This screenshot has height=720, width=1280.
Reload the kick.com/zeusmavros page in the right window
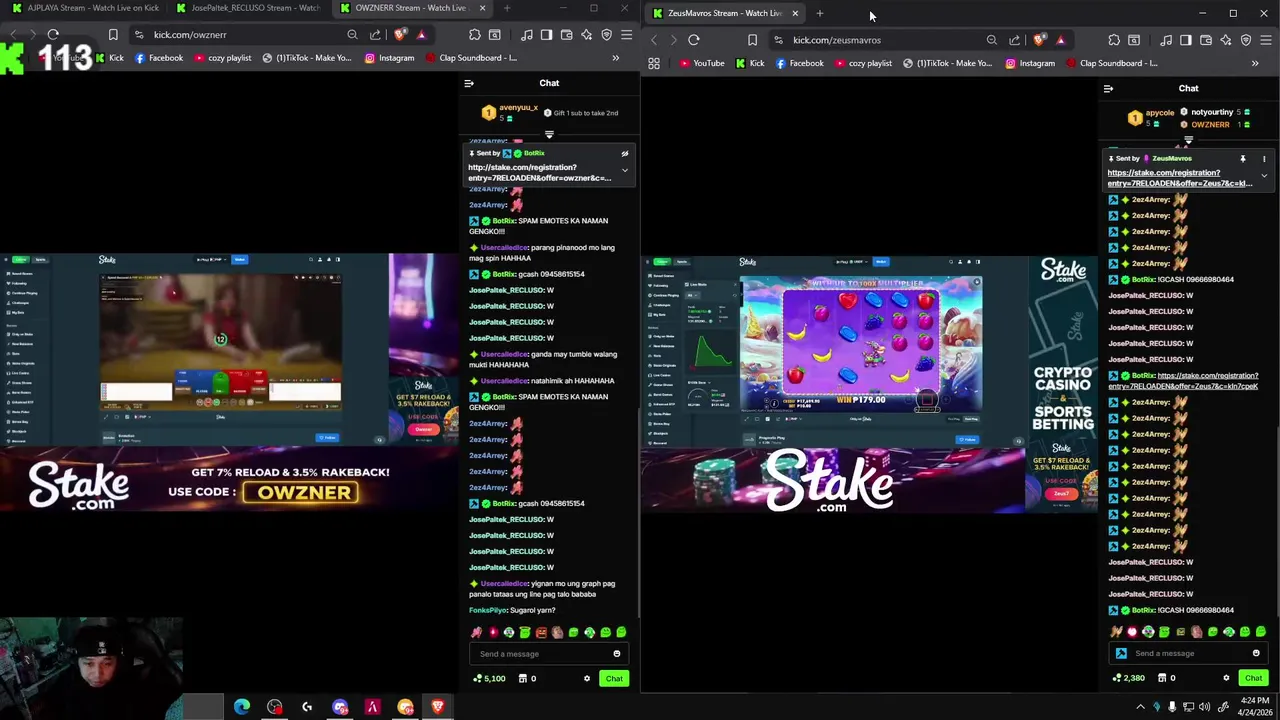[693, 40]
